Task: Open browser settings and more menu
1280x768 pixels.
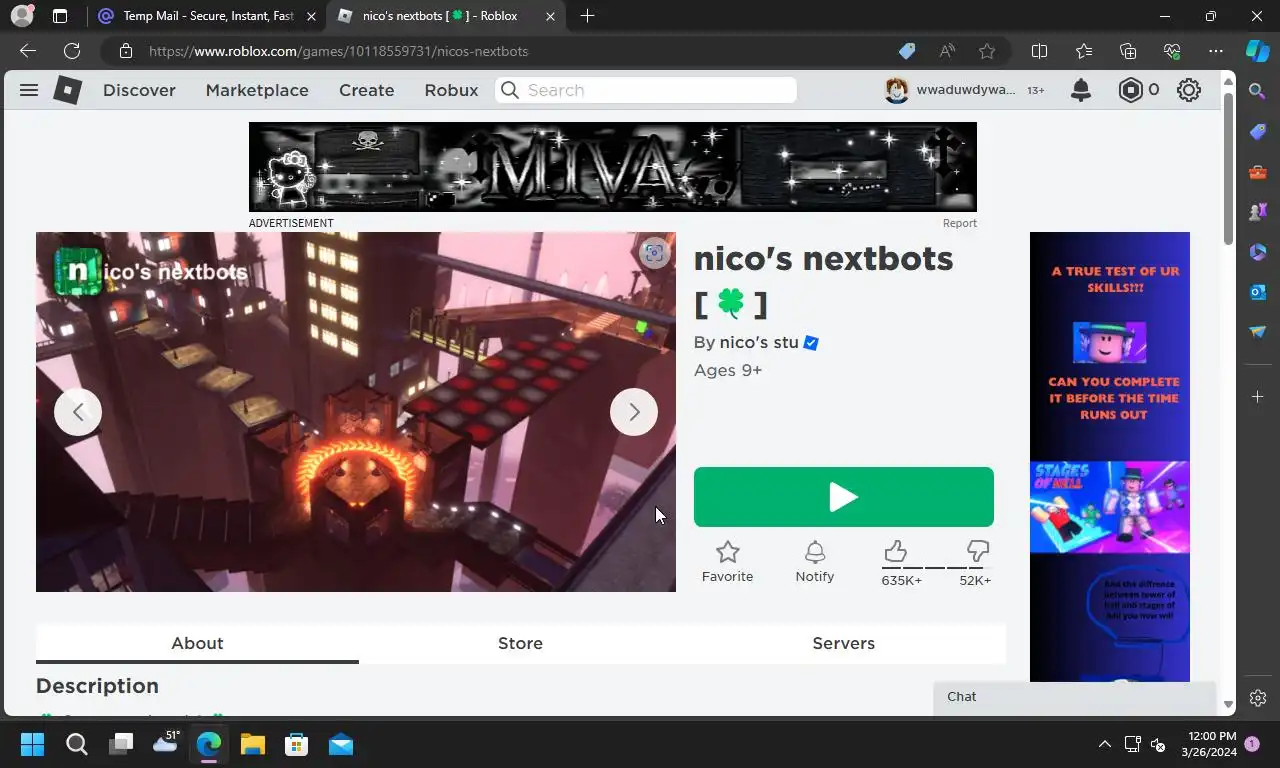Action: 1216,51
